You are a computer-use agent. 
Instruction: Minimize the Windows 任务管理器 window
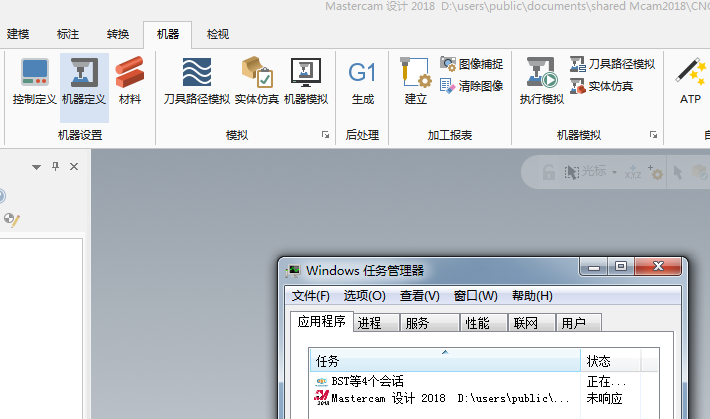click(594, 267)
